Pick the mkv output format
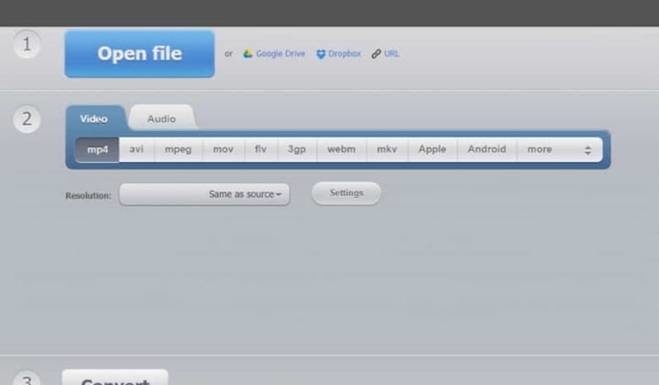This screenshot has height=385, width=659. pos(387,149)
